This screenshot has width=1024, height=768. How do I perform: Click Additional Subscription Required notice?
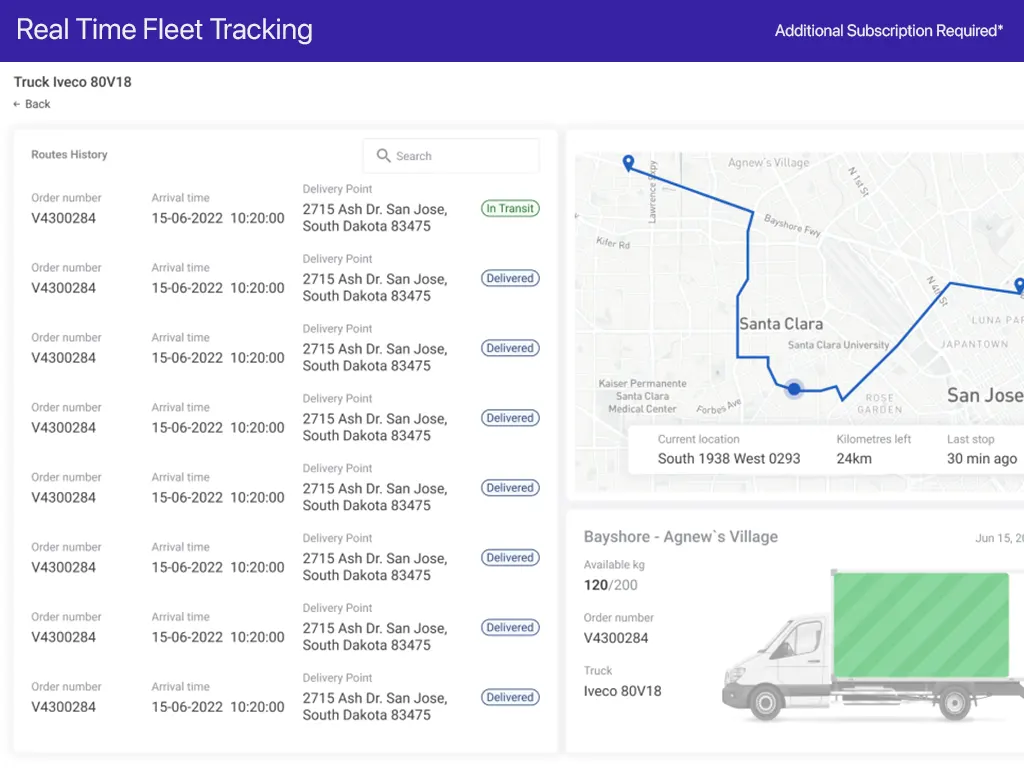[888, 31]
